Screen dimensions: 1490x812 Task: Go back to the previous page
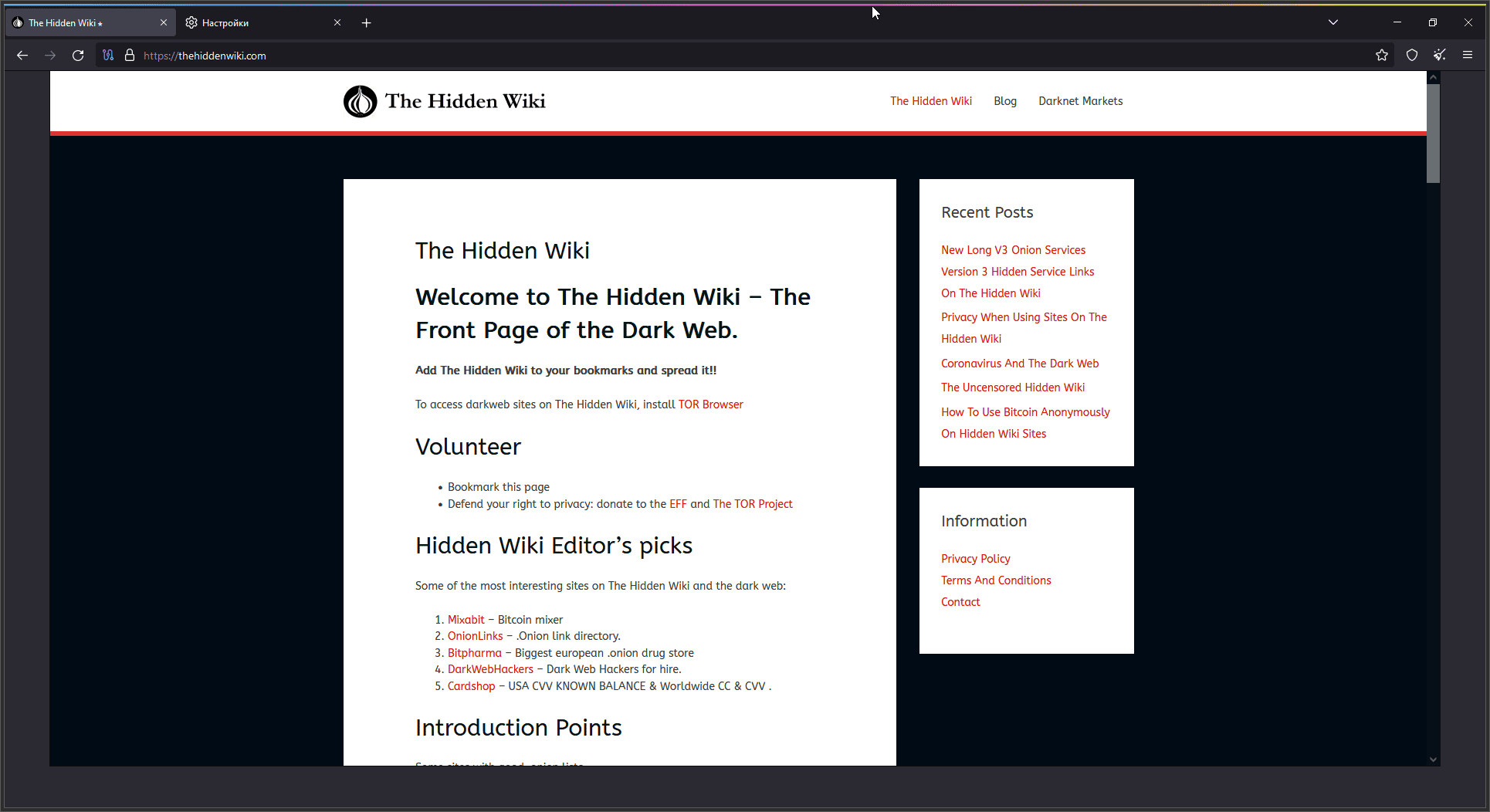pyautogui.click(x=22, y=56)
